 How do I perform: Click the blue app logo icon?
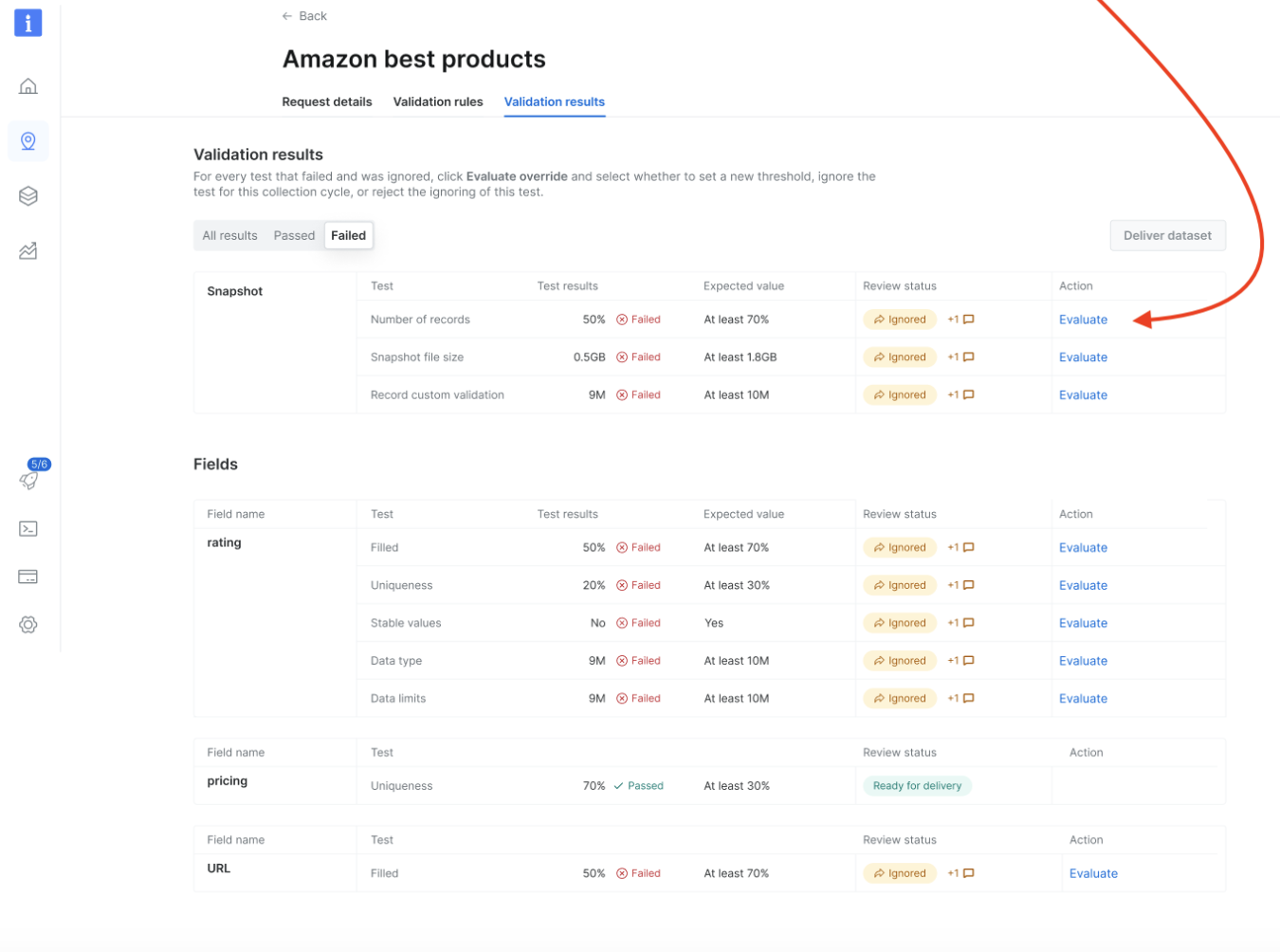coord(28,23)
